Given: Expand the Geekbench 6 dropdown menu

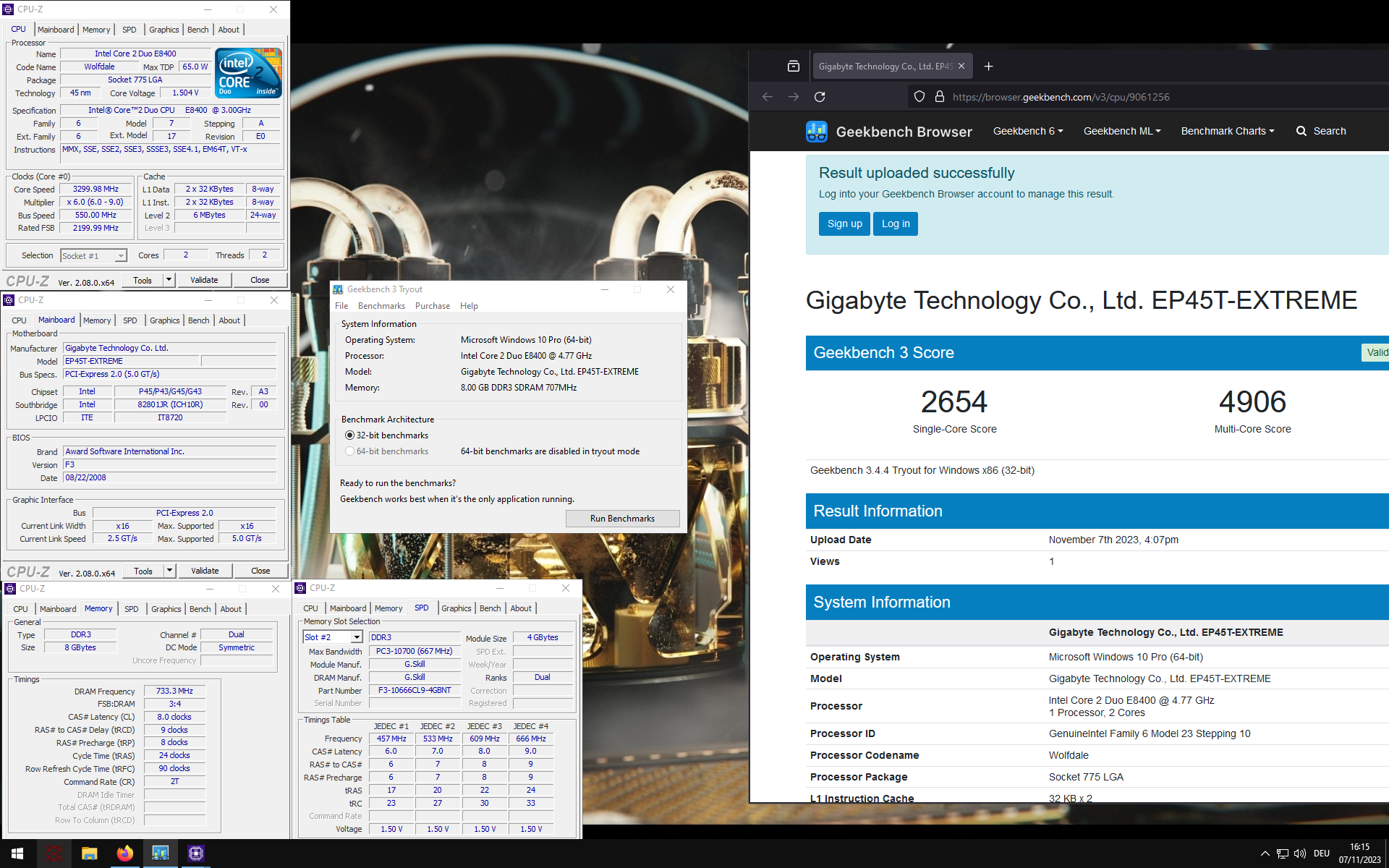Looking at the screenshot, I should (x=1028, y=131).
